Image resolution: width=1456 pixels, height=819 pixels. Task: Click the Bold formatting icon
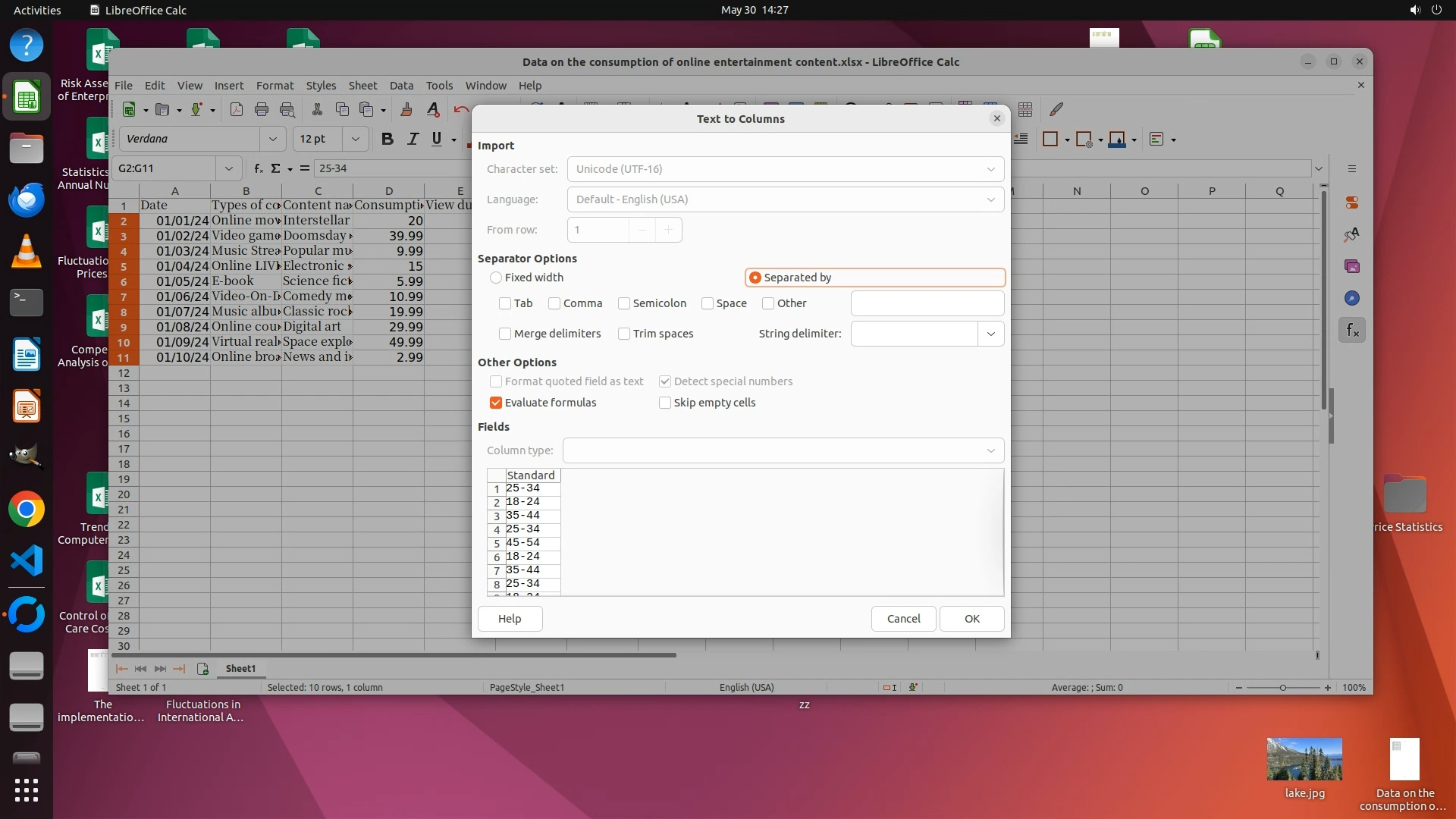click(x=388, y=139)
